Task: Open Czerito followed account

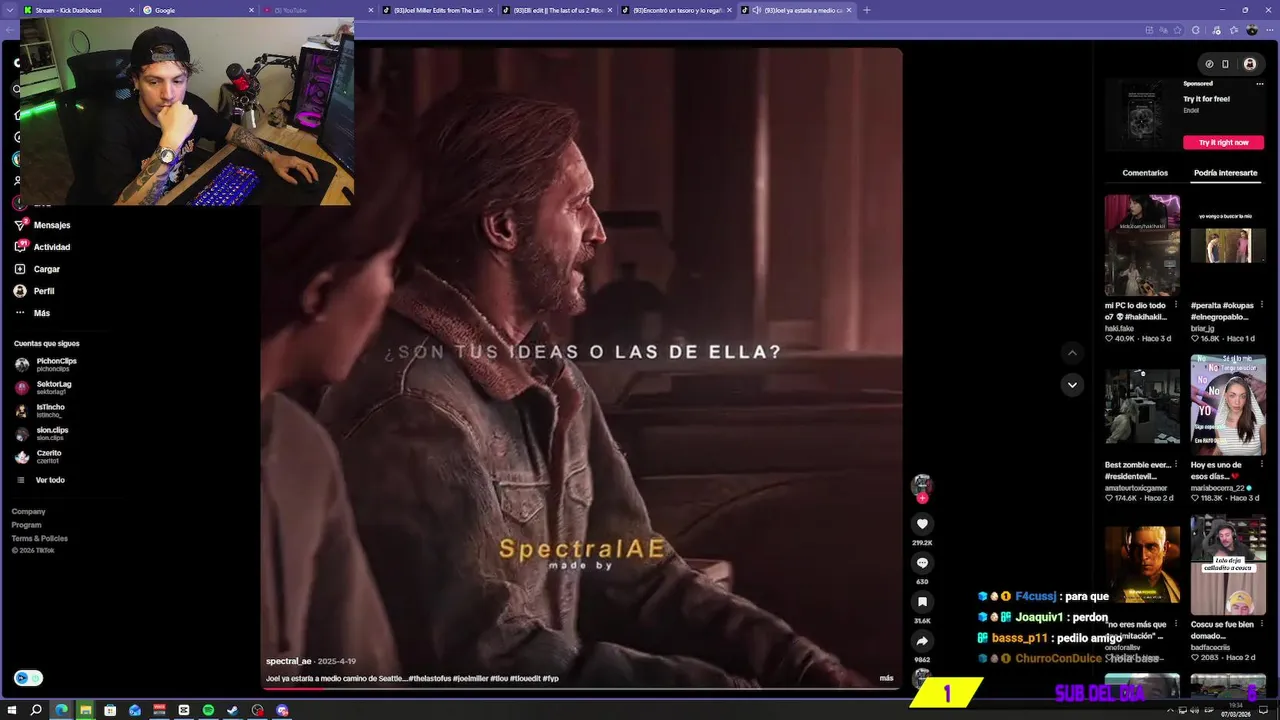Action: (x=38, y=456)
